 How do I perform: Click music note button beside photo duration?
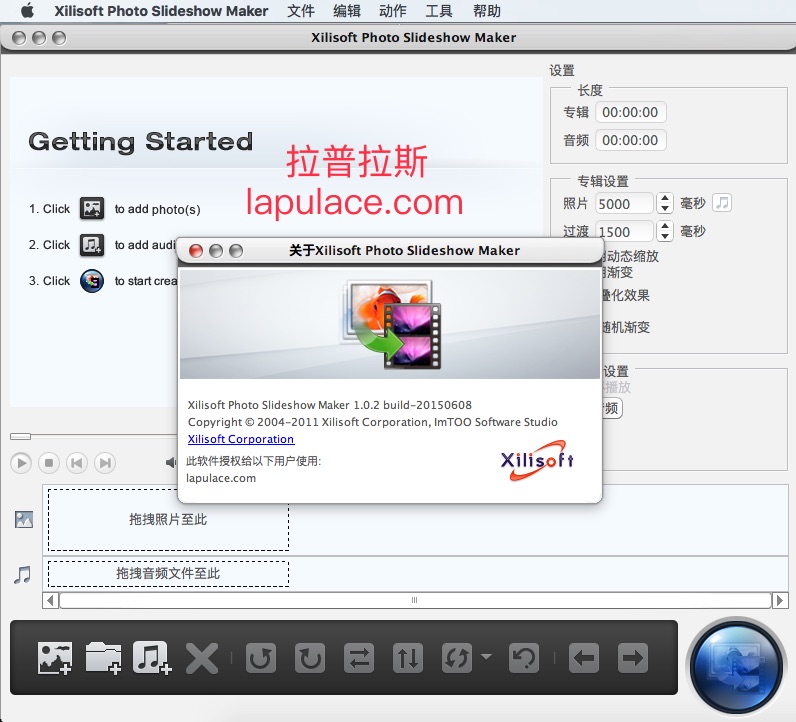(722, 203)
